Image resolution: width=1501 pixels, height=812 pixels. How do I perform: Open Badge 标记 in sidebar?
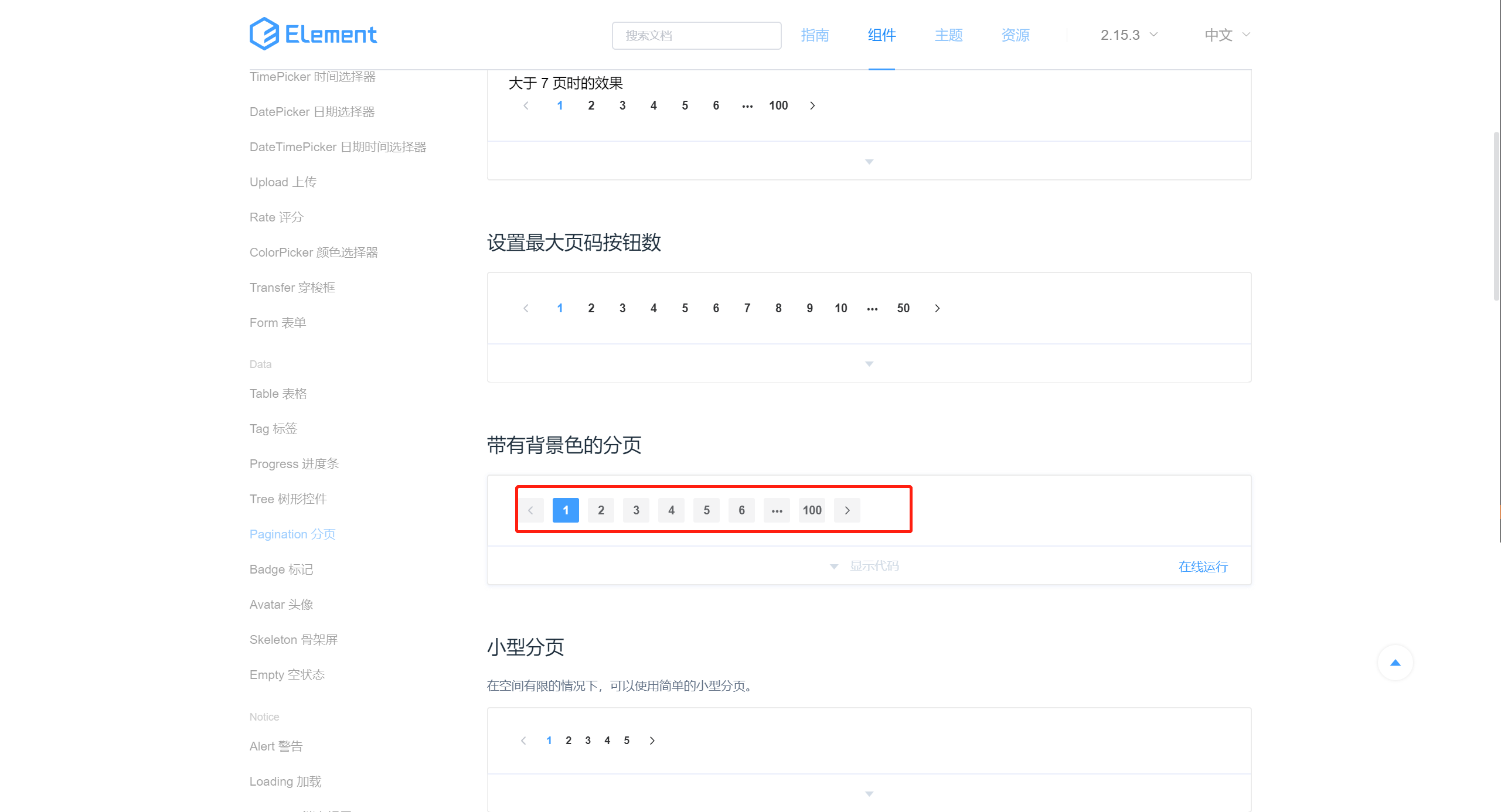pyautogui.click(x=281, y=569)
